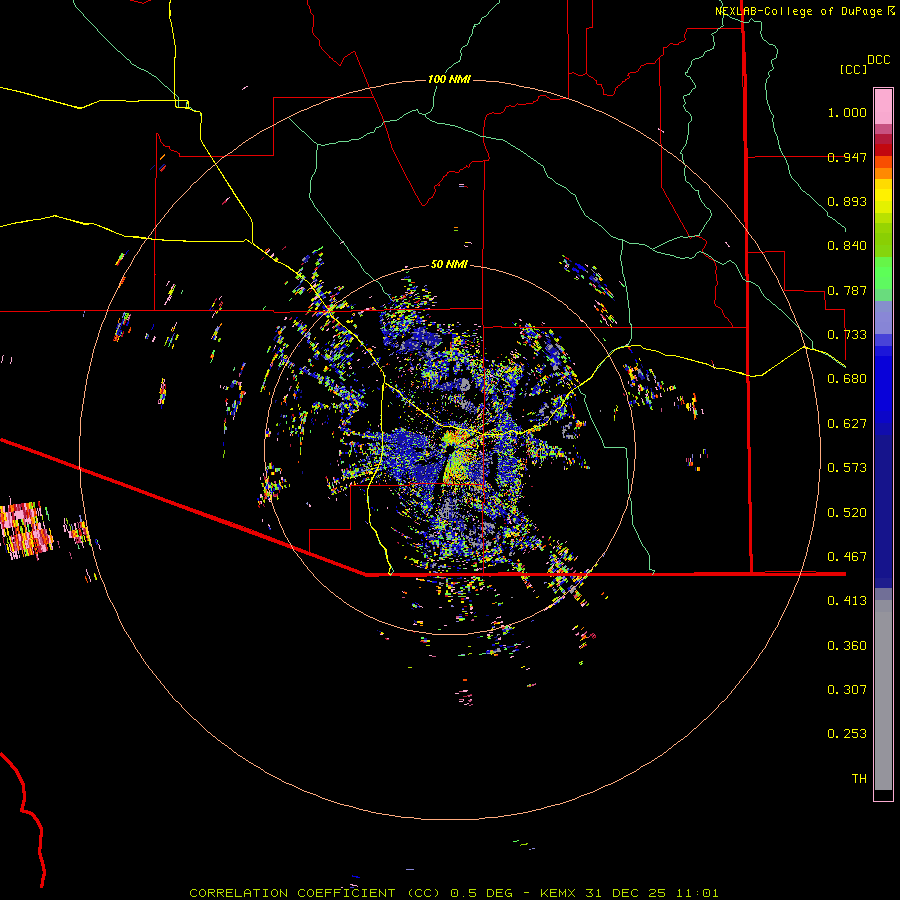Click the 0.733 color scale value

click(x=847, y=335)
